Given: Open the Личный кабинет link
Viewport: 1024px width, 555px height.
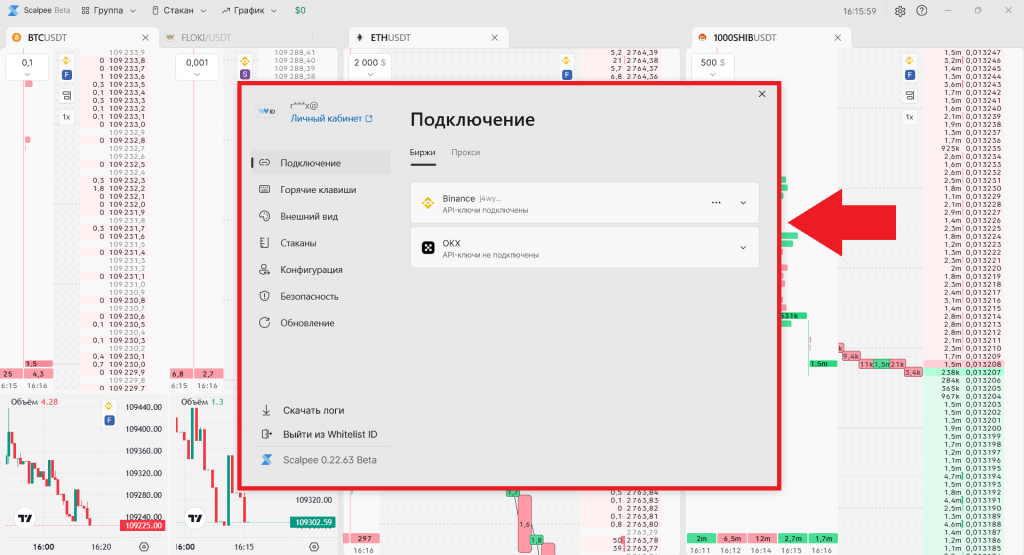Looking at the screenshot, I should pyautogui.click(x=331, y=118).
